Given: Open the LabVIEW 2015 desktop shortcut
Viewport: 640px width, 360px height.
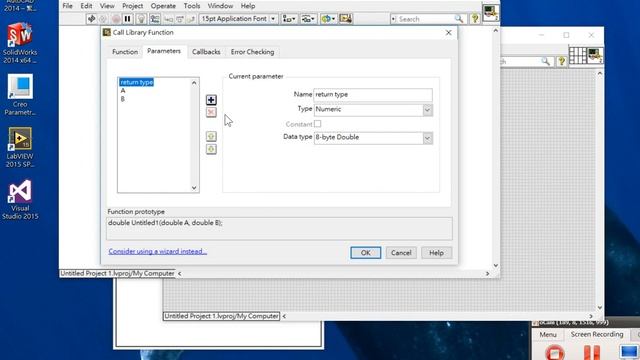Looking at the screenshot, I should [x=20, y=147].
